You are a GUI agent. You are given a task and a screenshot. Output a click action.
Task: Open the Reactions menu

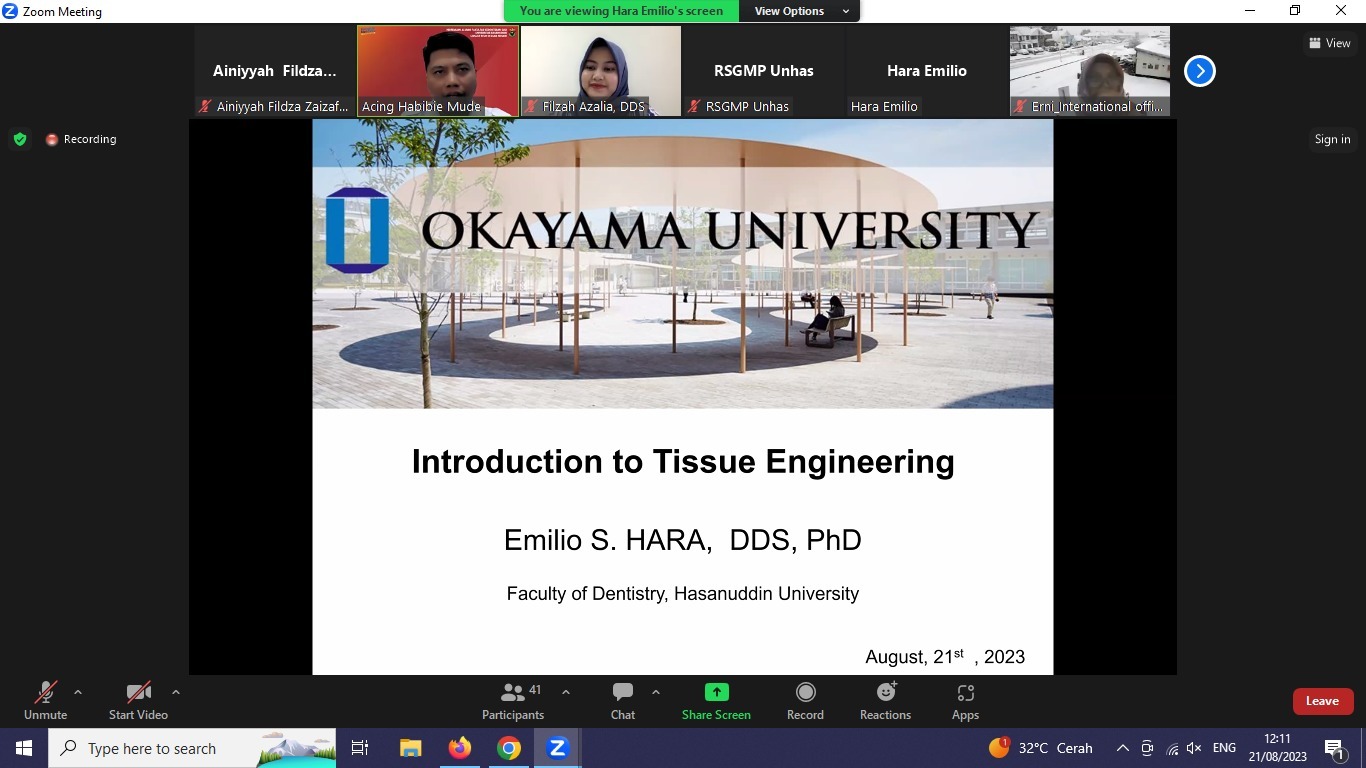tap(885, 701)
